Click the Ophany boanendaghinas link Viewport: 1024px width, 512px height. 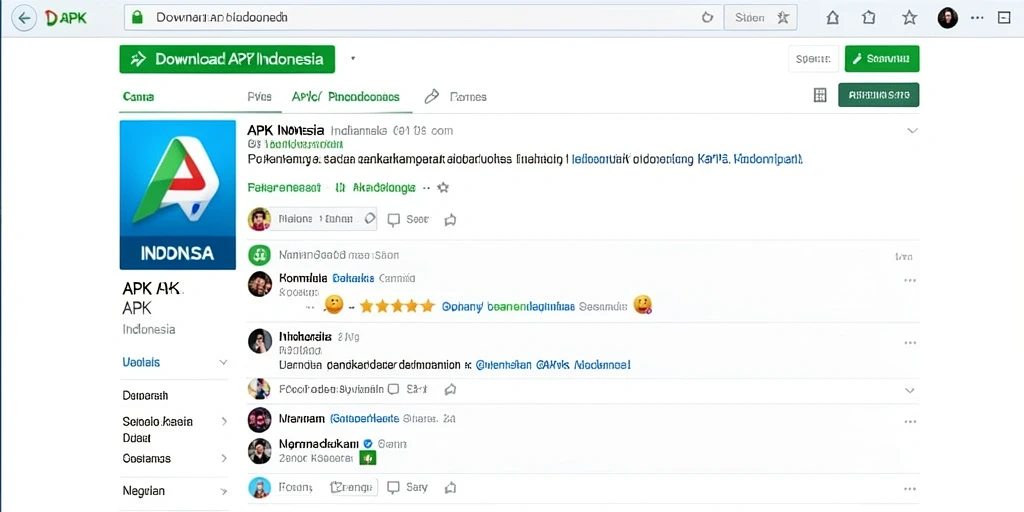coord(508,306)
